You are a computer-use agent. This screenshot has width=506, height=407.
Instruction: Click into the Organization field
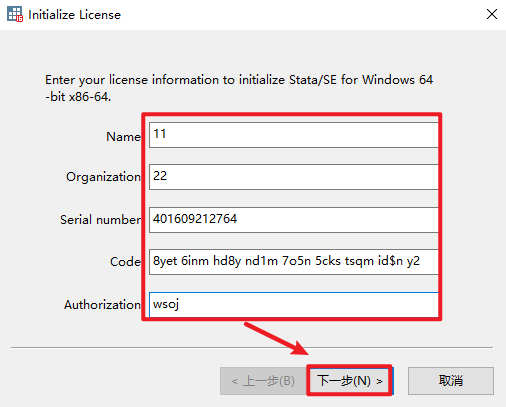pos(294,177)
